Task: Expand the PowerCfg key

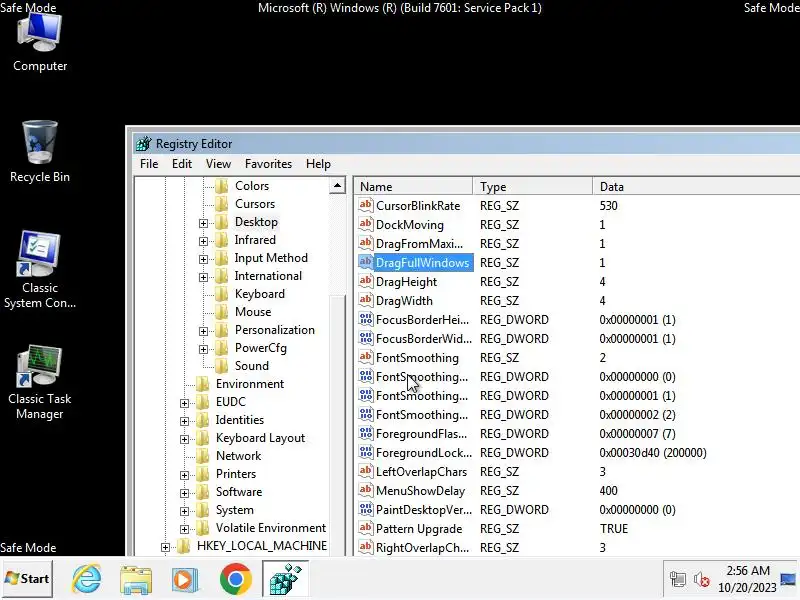Action: pyautogui.click(x=203, y=349)
